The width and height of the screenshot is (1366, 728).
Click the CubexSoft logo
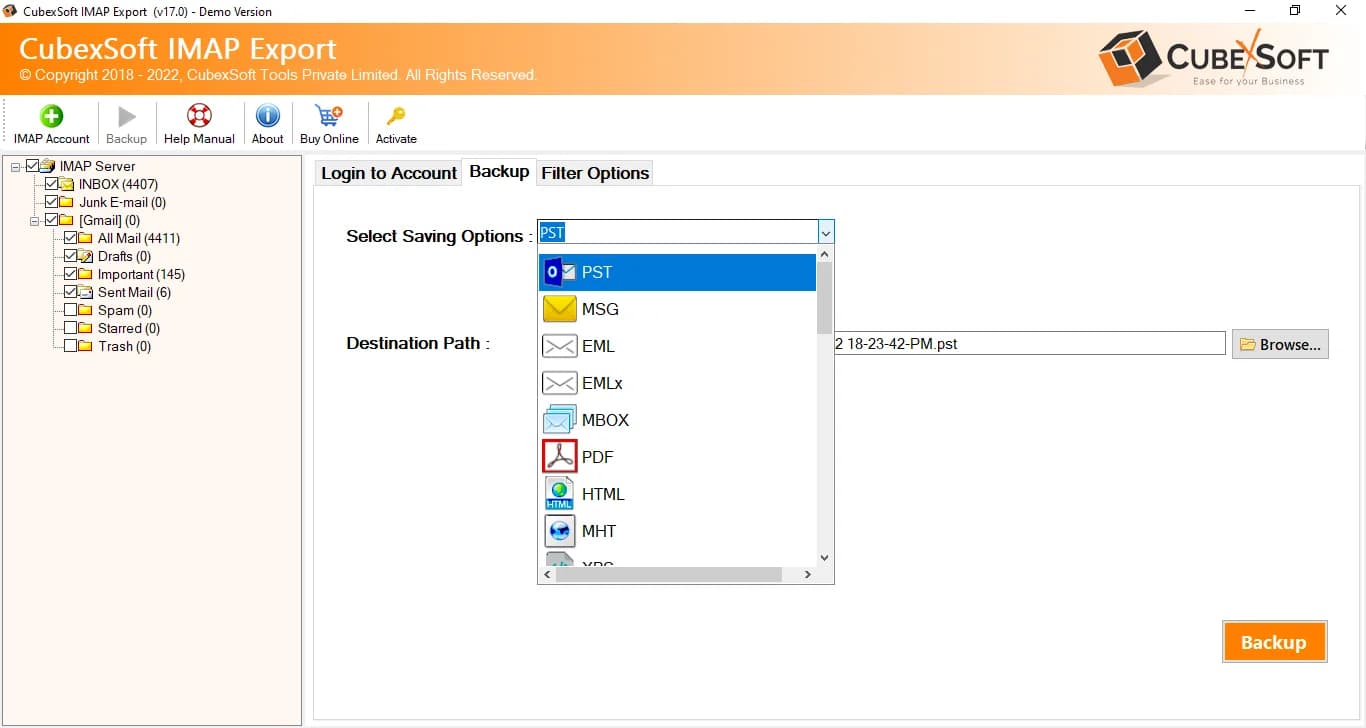[1213, 58]
